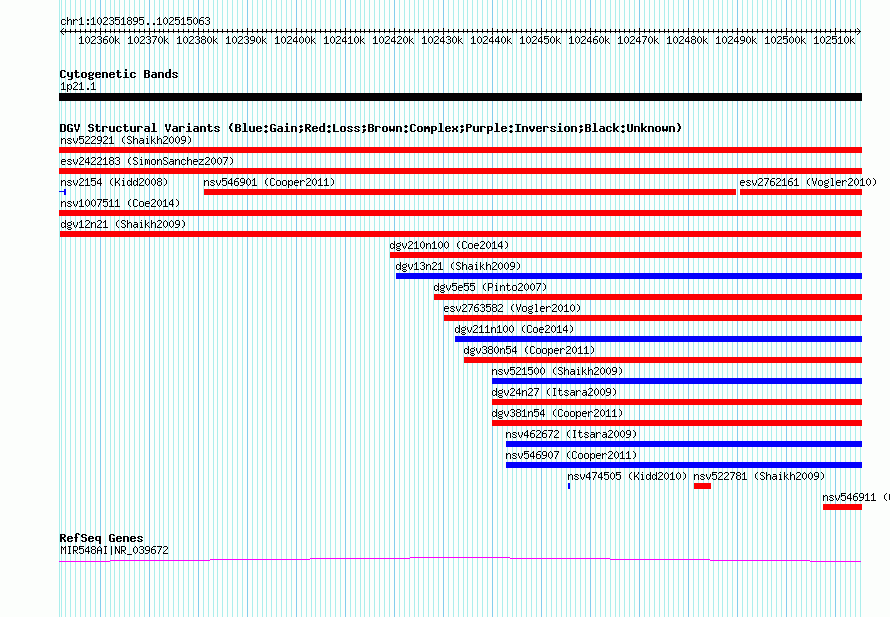Click the red bar under dgv5e55
The width and height of the screenshot is (890, 617).
(648, 297)
